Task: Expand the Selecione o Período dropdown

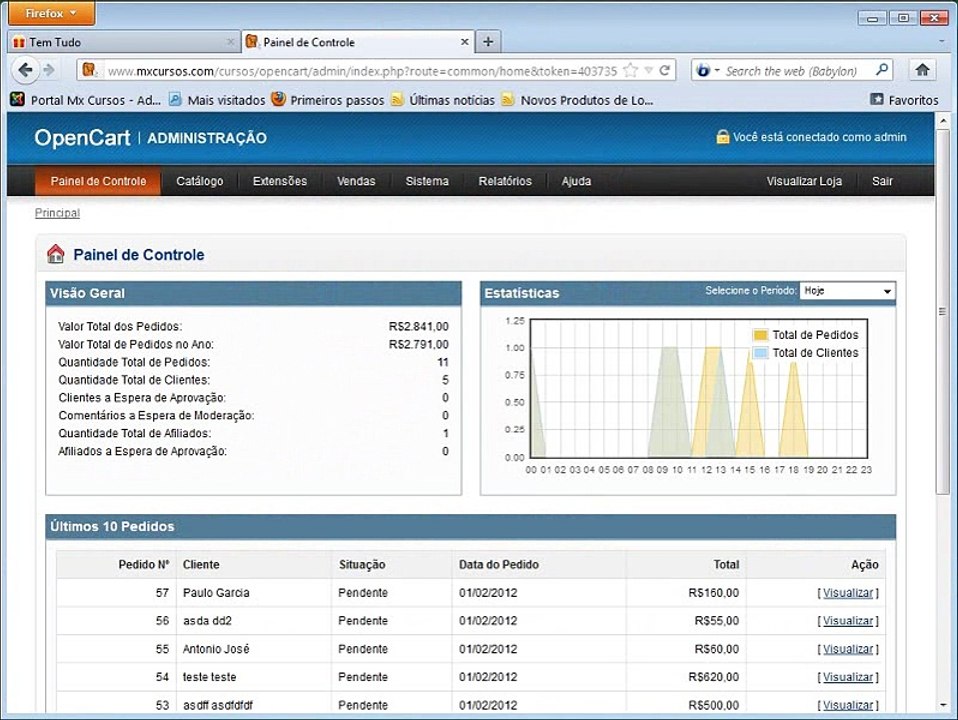Action: click(847, 291)
